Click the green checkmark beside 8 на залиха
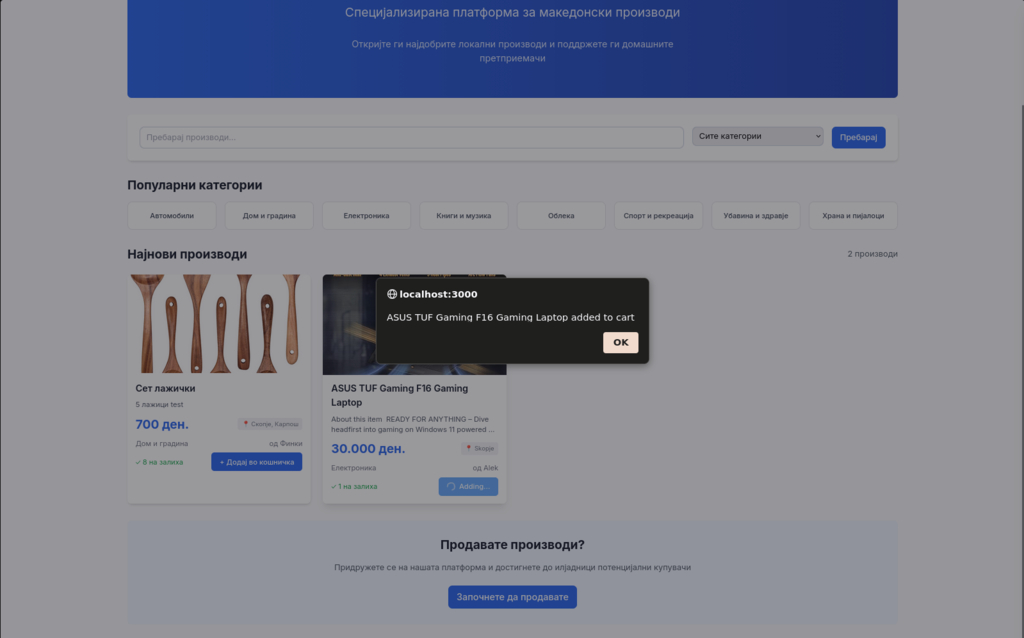 coord(138,462)
